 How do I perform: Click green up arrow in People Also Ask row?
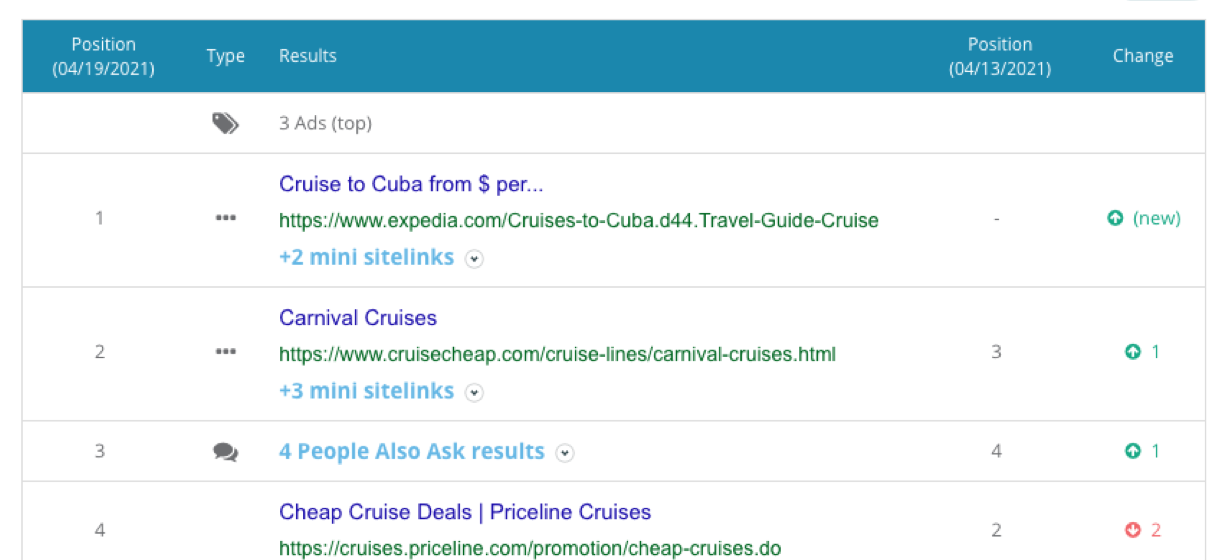(1133, 452)
